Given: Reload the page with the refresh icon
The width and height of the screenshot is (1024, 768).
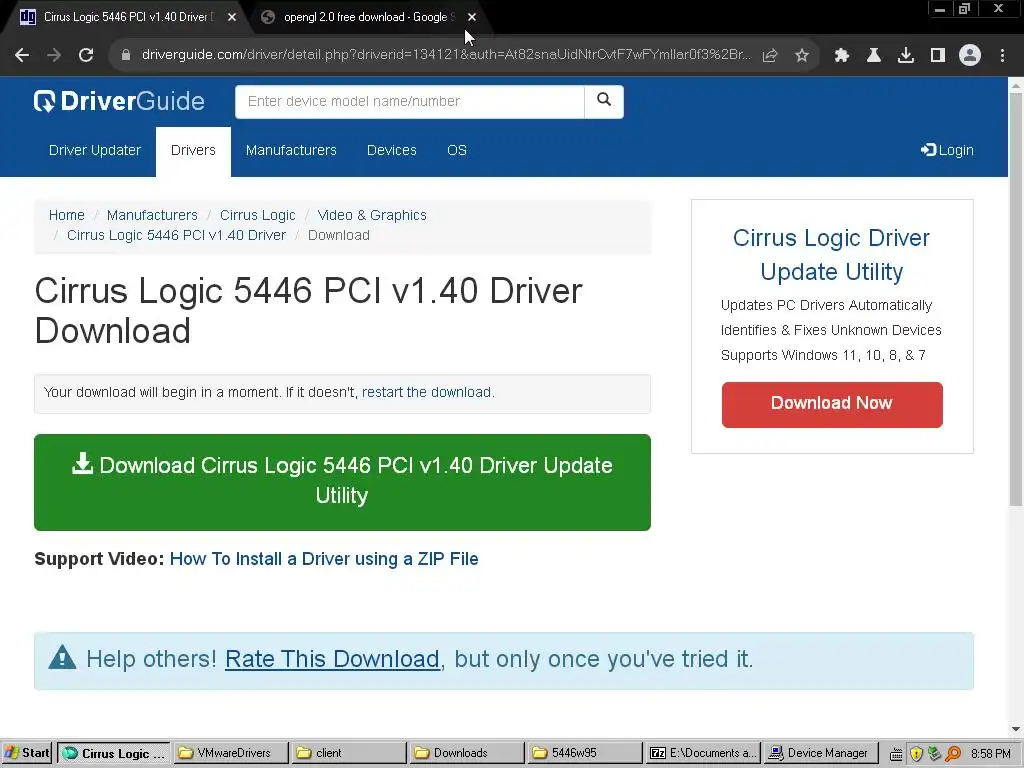Looking at the screenshot, I should pyautogui.click(x=86, y=56).
